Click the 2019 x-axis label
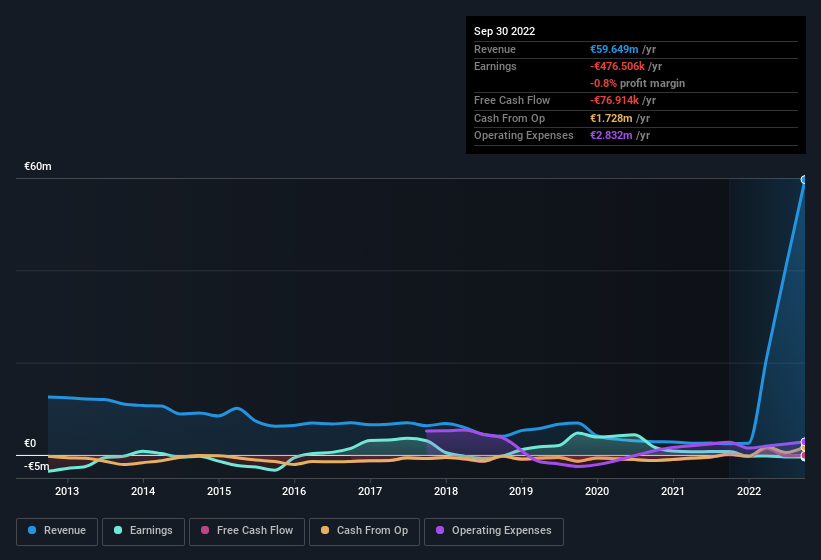The width and height of the screenshot is (821, 560). click(x=522, y=491)
